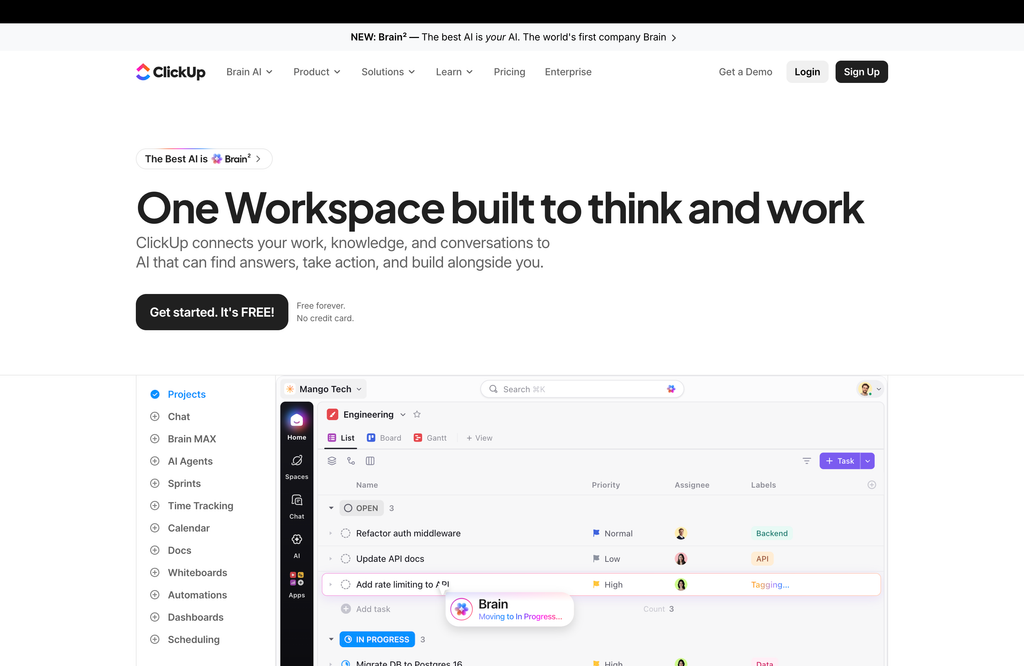
Task: Open the Brain AI dropdown menu
Action: tap(249, 72)
